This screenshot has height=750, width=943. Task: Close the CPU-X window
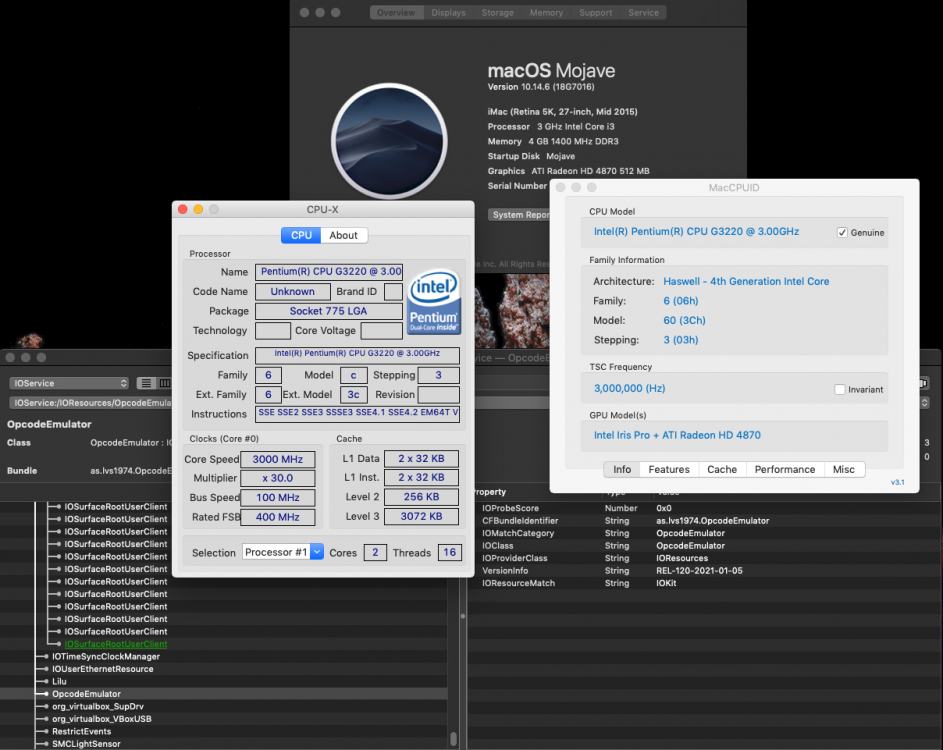point(183,209)
